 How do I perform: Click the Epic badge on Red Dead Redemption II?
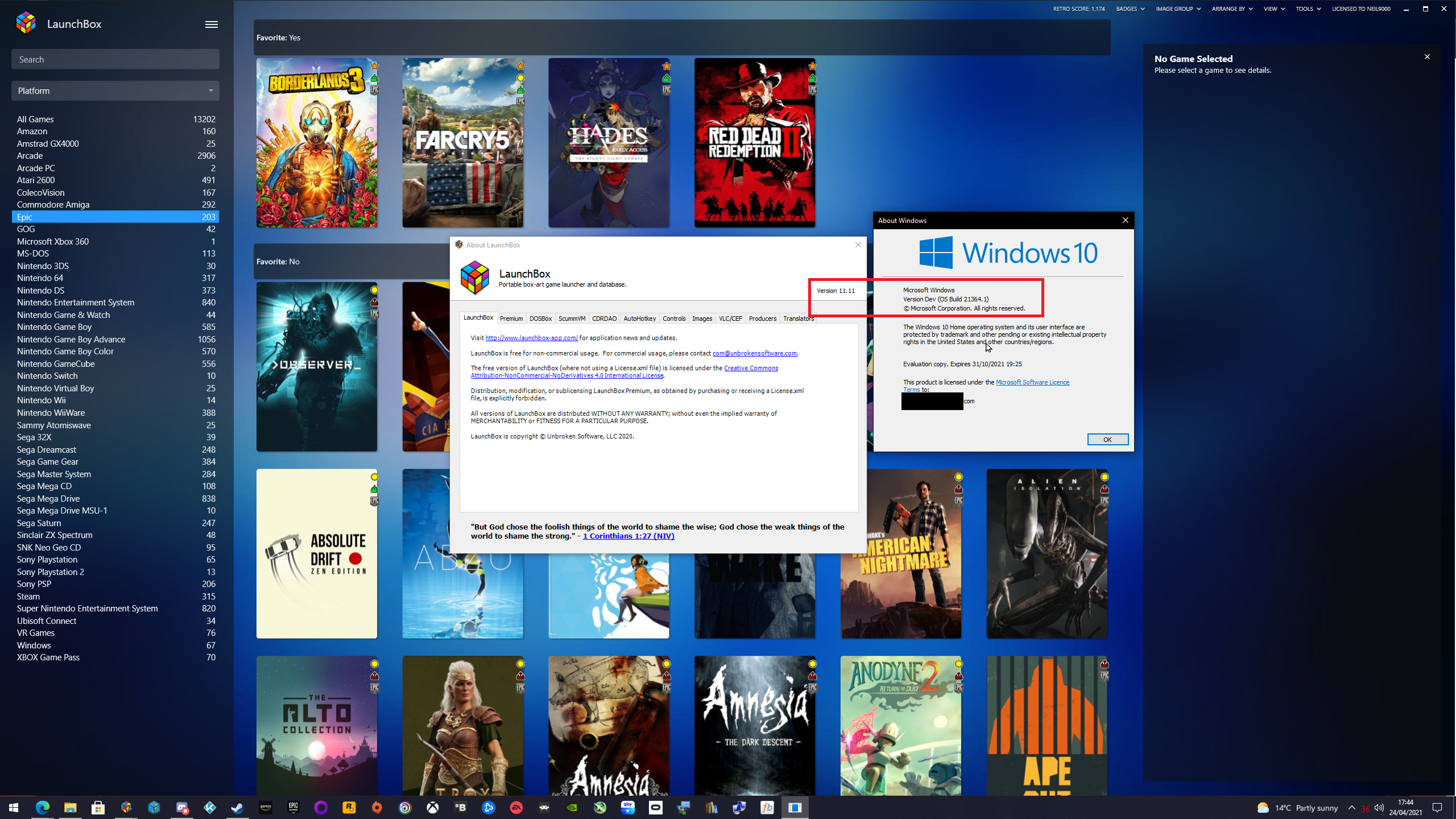click(x=812, y=89)
